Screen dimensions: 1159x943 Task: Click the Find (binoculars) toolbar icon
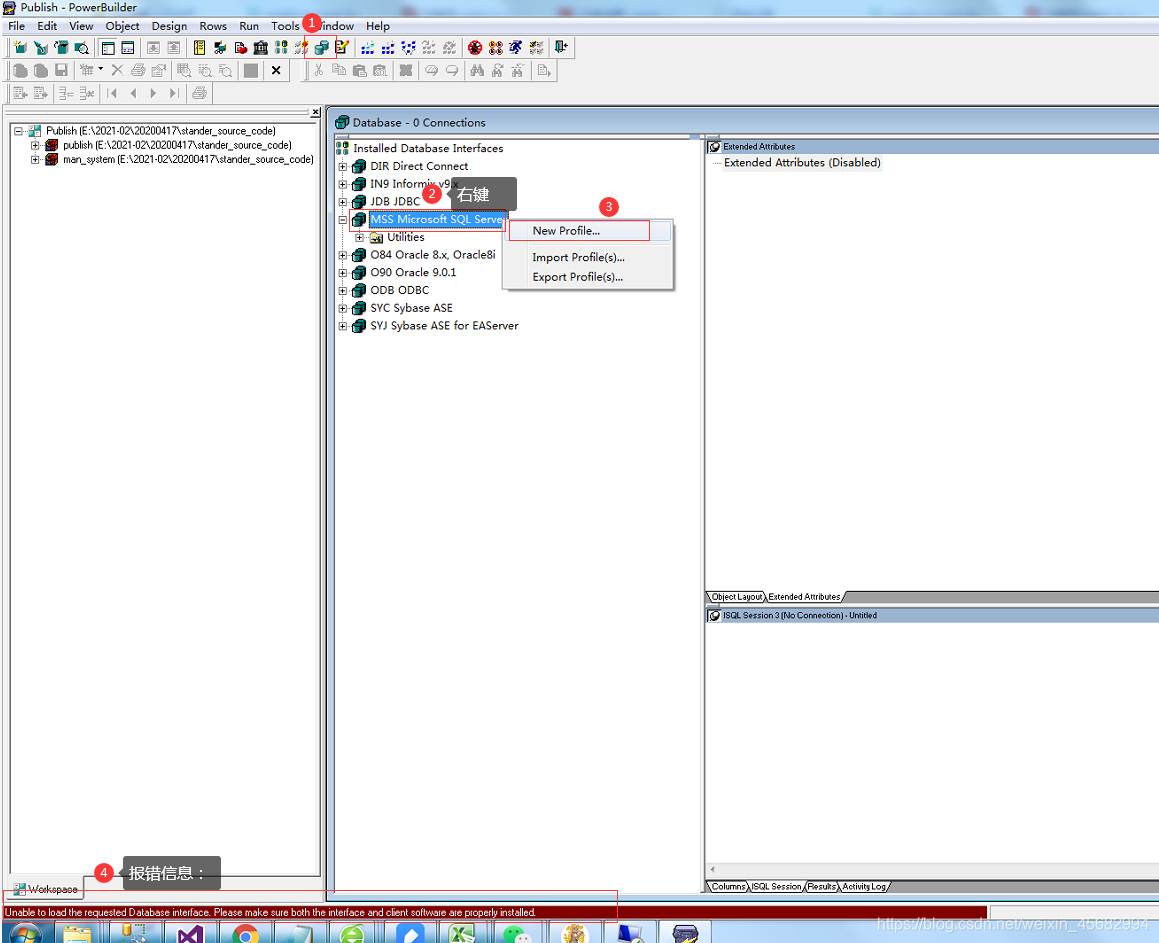pos(478,70)
